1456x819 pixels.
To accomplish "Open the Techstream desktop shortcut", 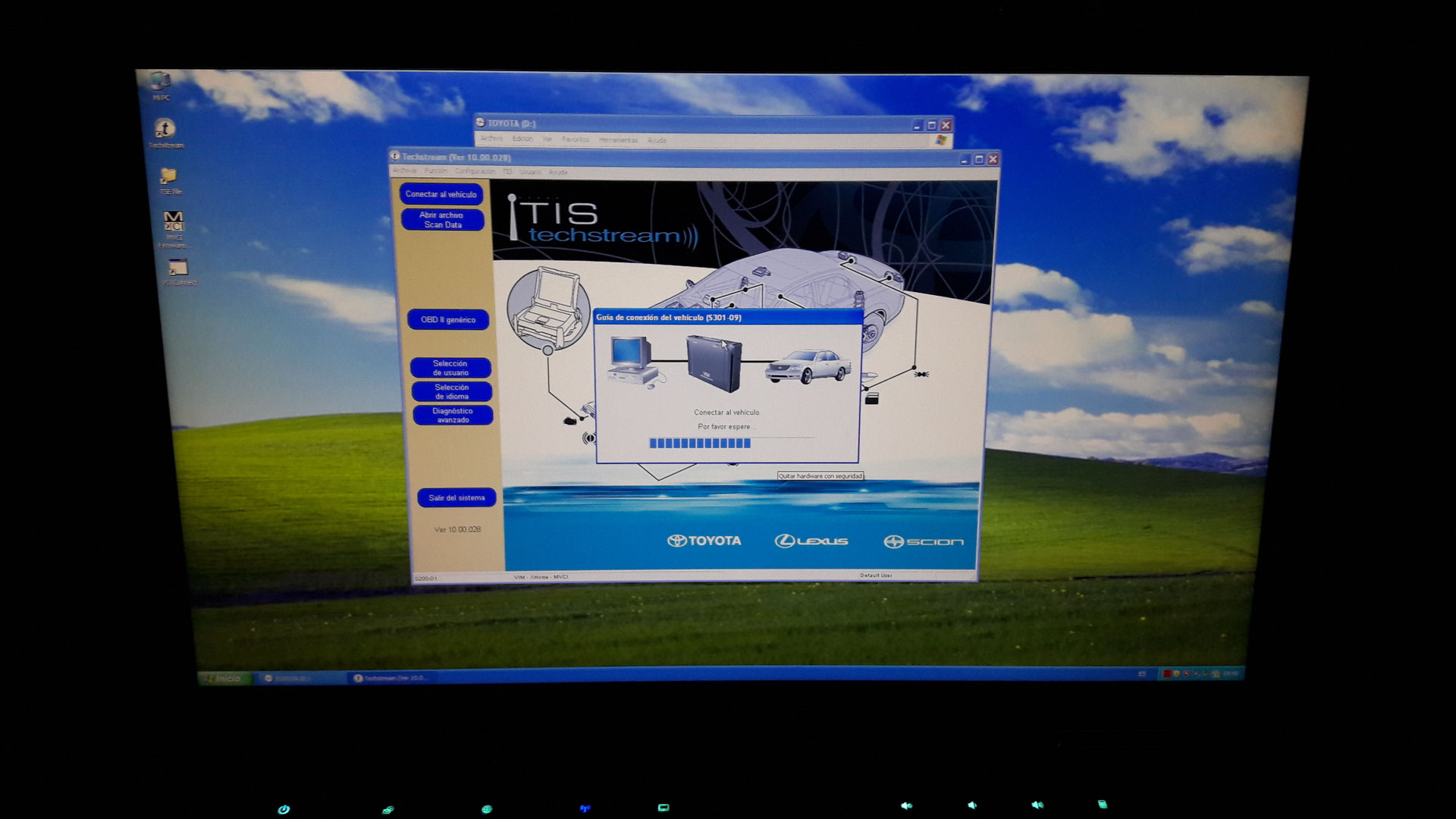I will click(165, 129).
